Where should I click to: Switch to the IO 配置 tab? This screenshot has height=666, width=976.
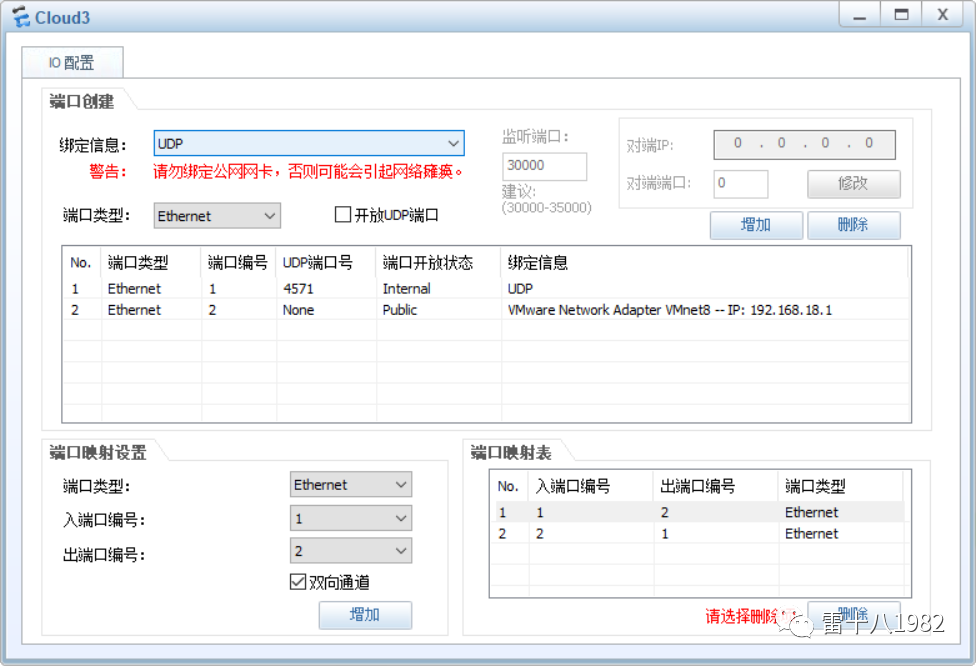click(x=72, y=62)
